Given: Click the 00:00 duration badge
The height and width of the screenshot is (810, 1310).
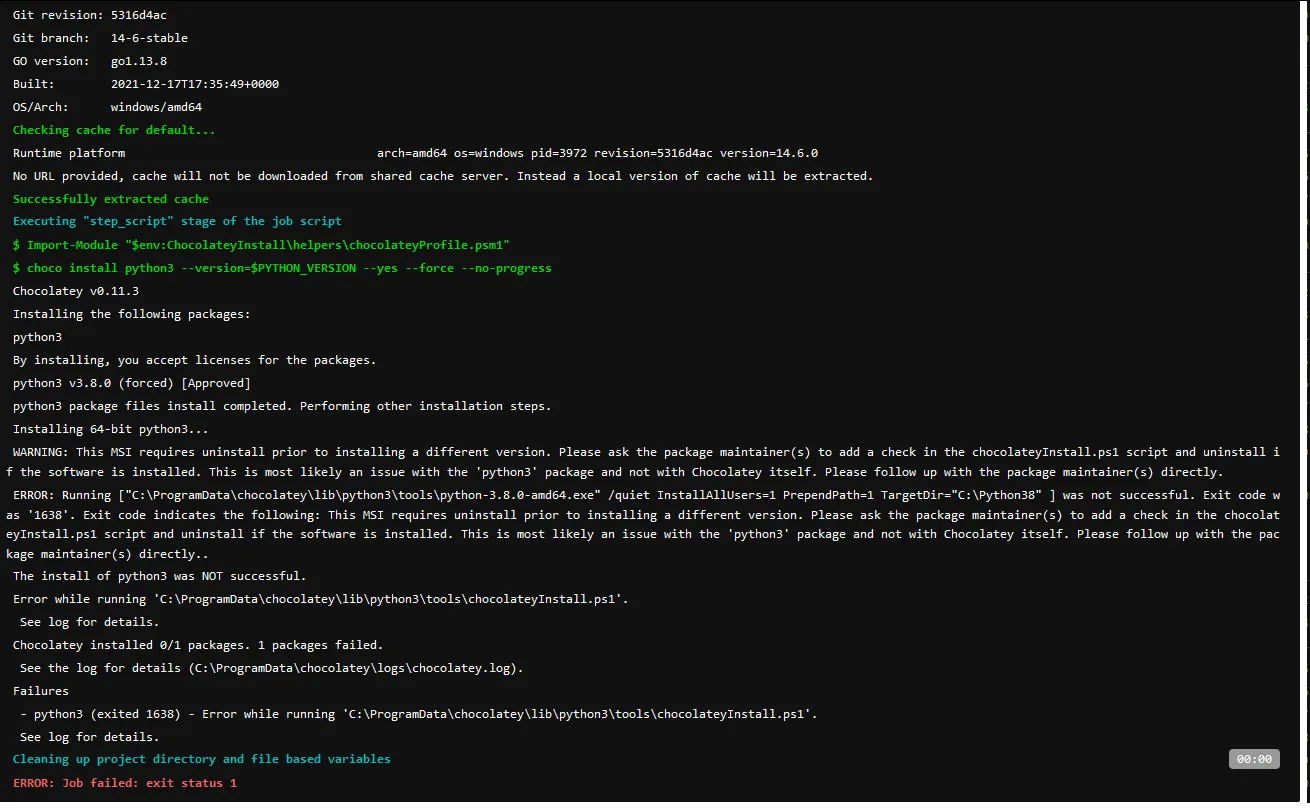Looking at the screenshot, I should (x=1254, y=759).
